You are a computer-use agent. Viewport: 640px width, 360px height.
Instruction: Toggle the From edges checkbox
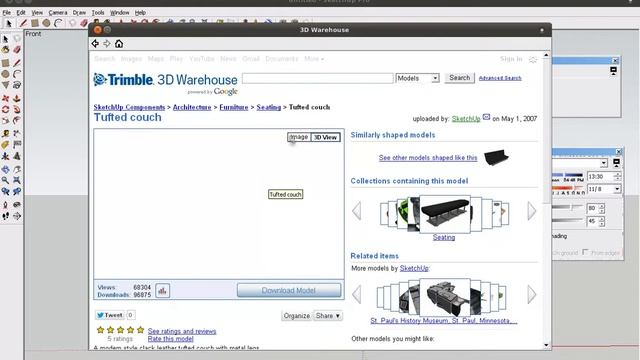[586, 252]
